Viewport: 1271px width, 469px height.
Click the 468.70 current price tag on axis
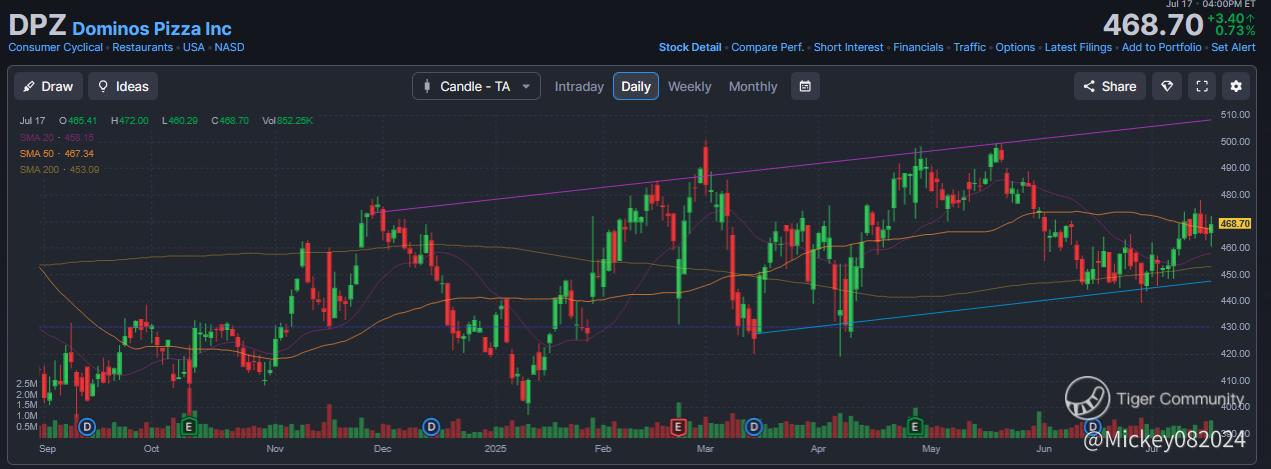click(1236, 224)
